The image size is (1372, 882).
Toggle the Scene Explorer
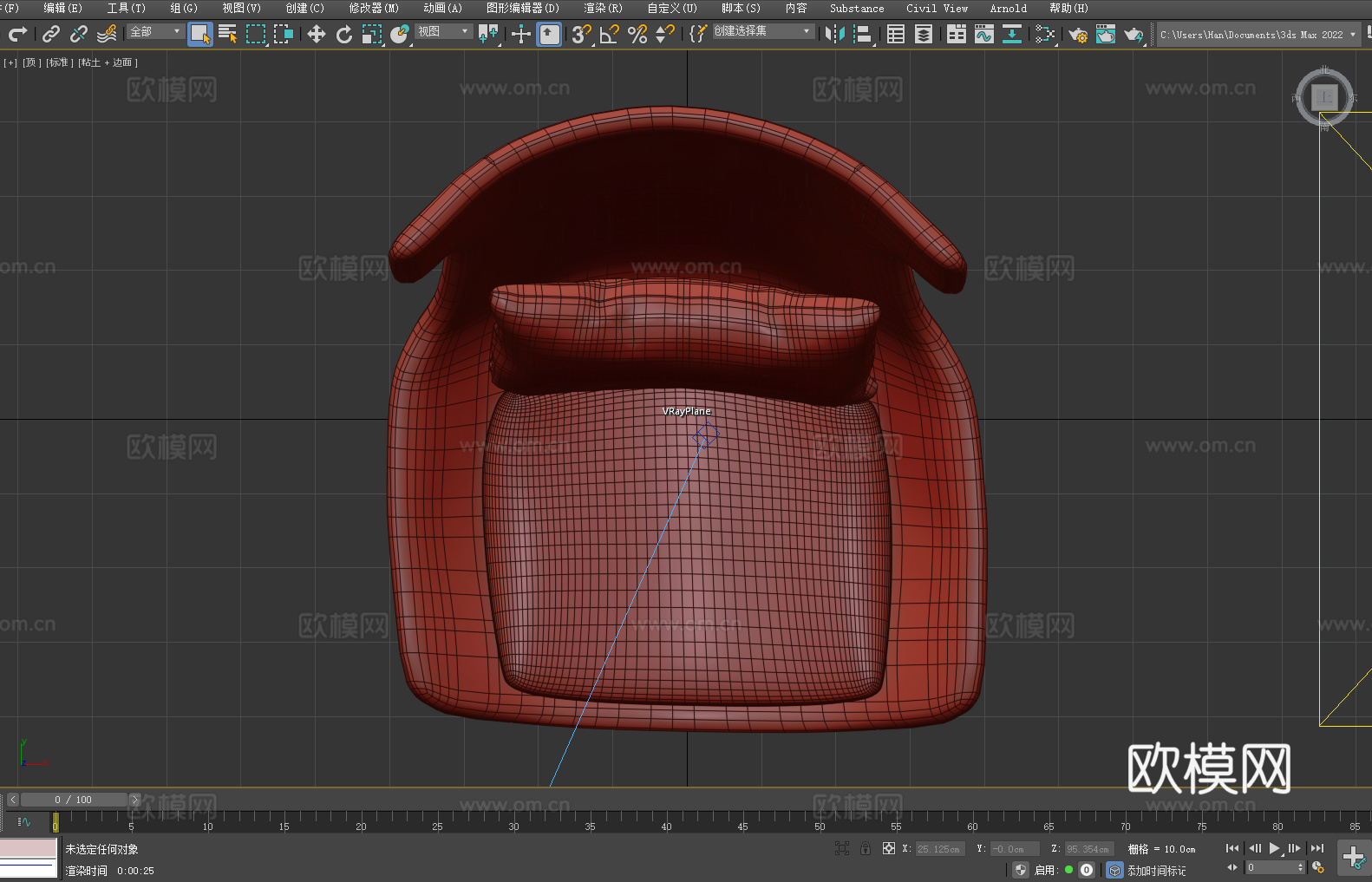[x=896, y=34]
